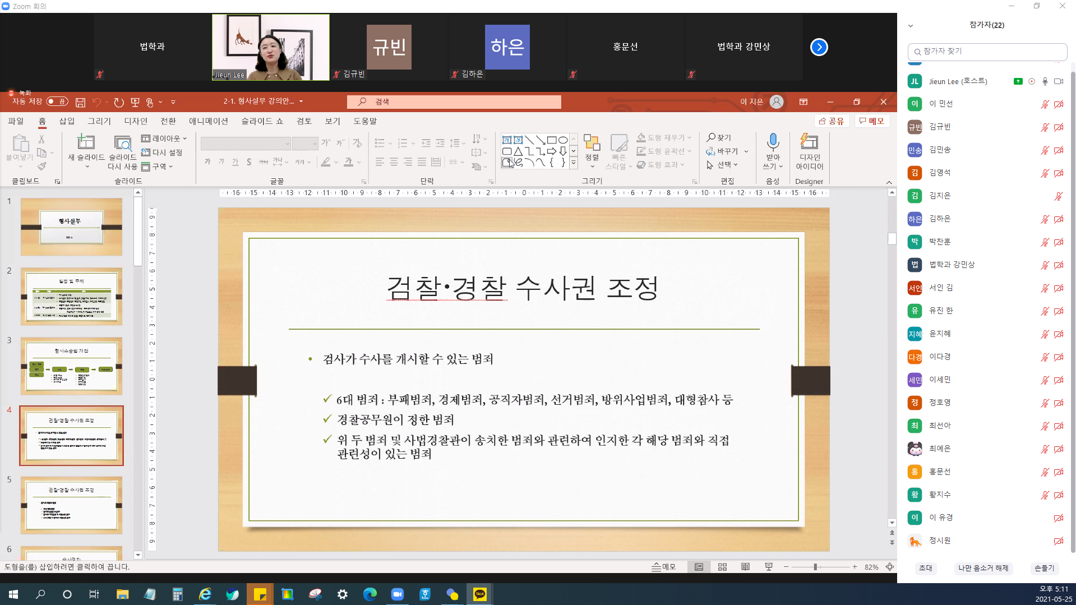Start slideshow from the quick access toolbar
Screen dimensions: 1076x605
(134, 102)
